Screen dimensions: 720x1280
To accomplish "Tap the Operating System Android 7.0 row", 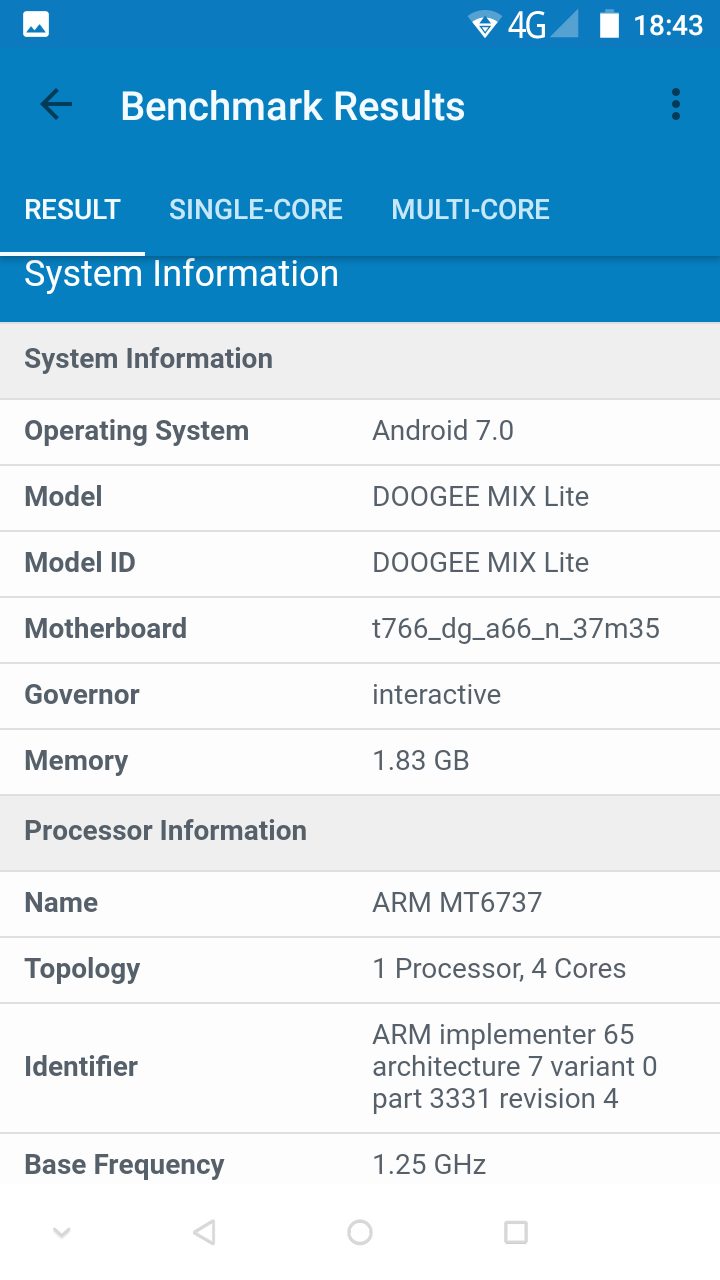I will pos(360,432).
